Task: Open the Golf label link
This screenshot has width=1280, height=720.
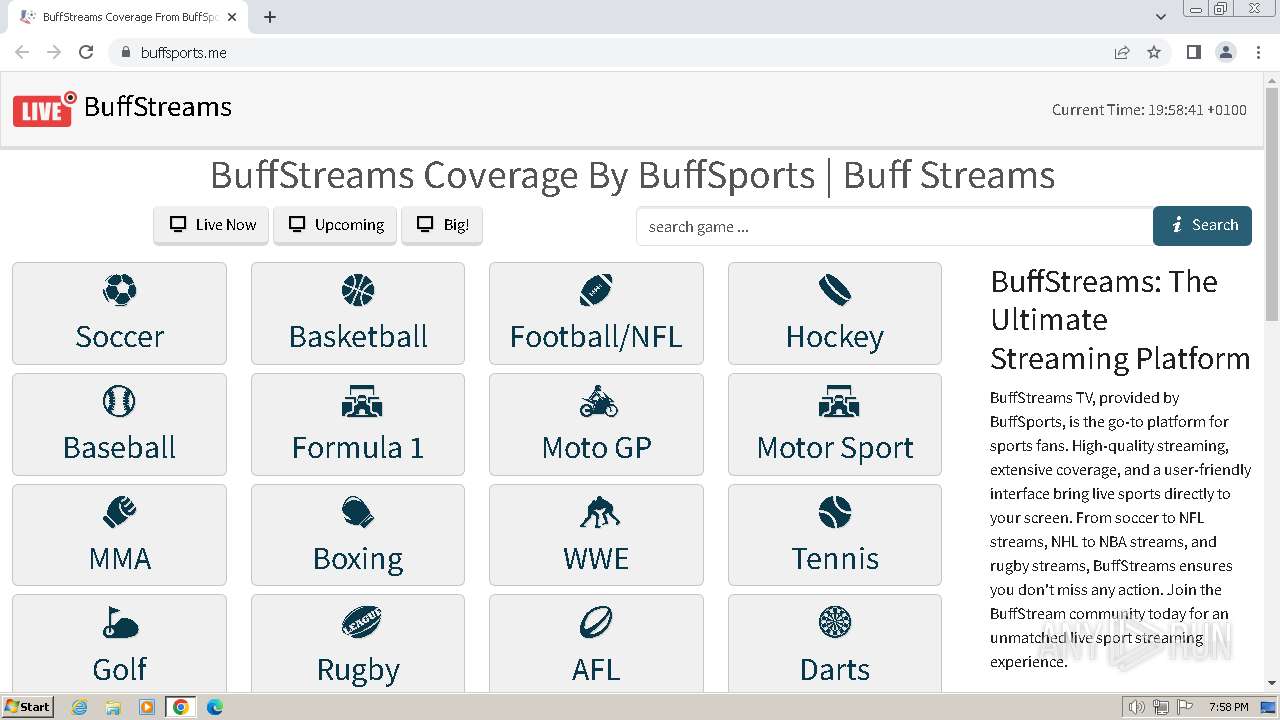Action: point(119,669)
